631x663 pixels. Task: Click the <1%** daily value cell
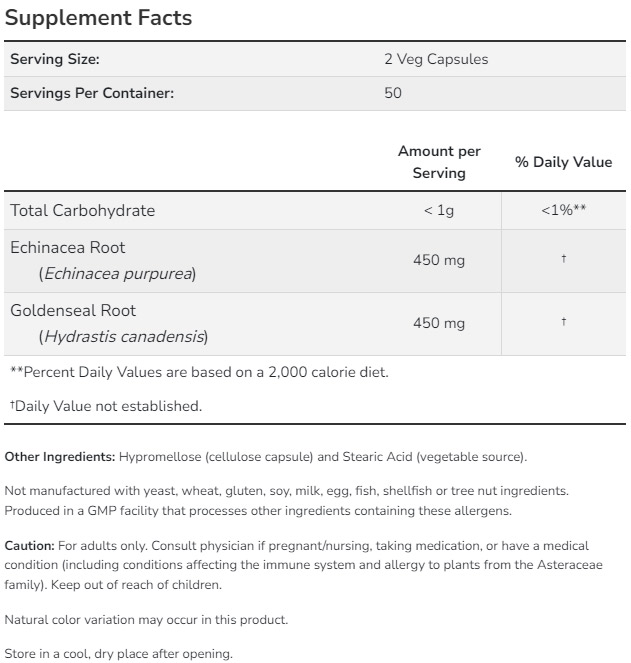pyautogui.click(x=563, y=210)
